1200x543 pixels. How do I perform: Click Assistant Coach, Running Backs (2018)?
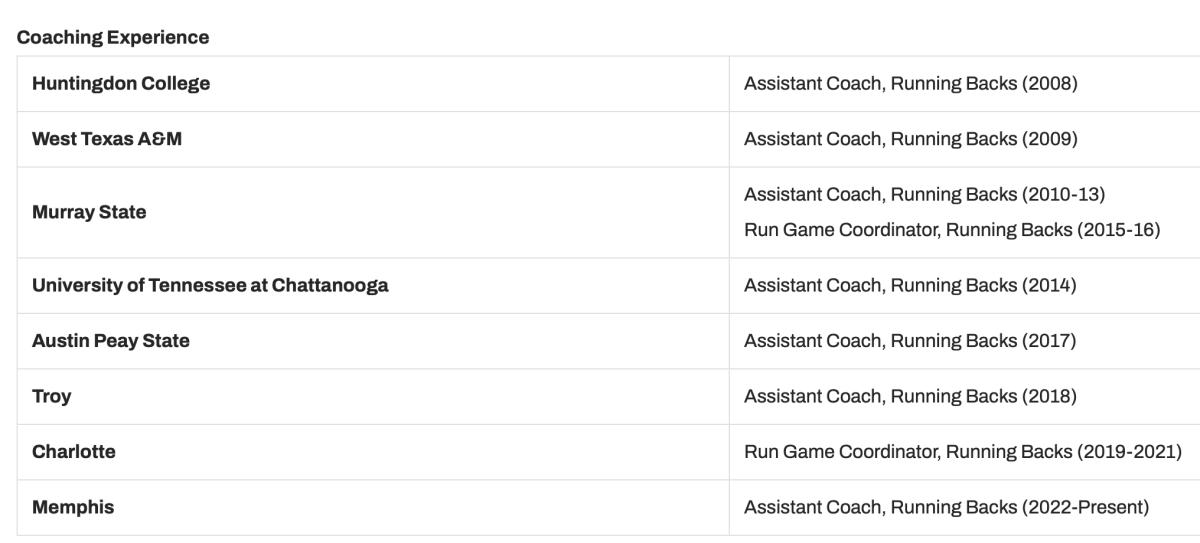point(910,396)
